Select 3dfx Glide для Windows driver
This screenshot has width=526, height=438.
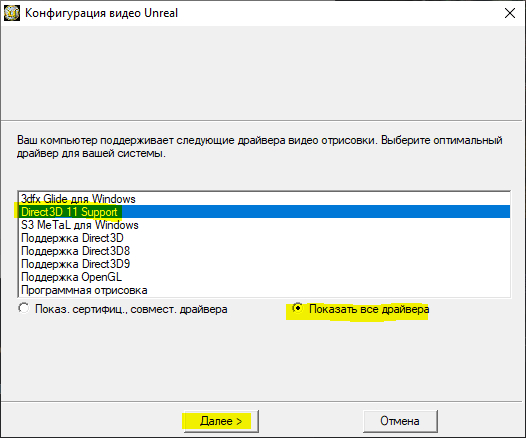point(264,199)
